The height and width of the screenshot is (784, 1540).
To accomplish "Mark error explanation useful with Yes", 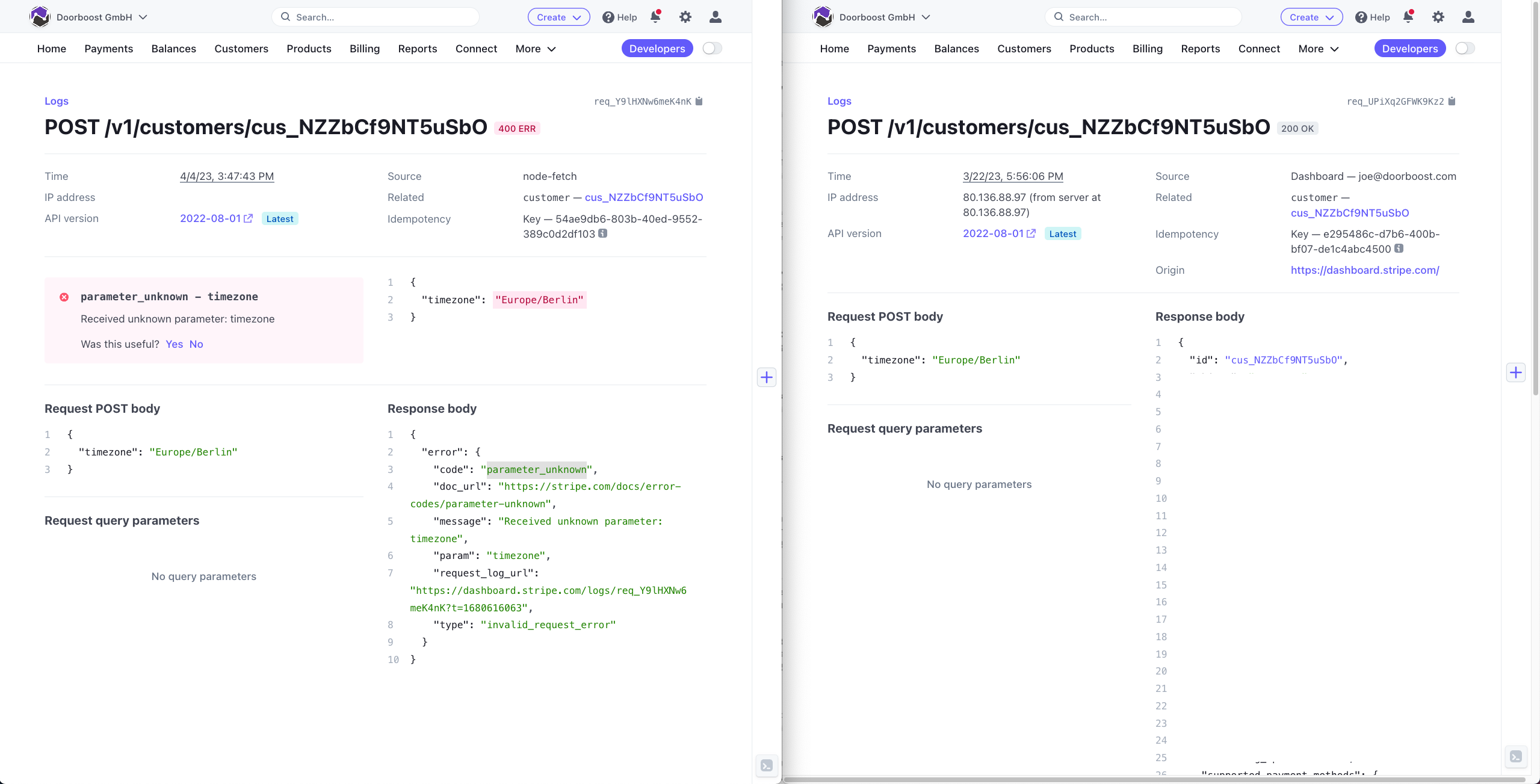I will click(x=175, y=344).
